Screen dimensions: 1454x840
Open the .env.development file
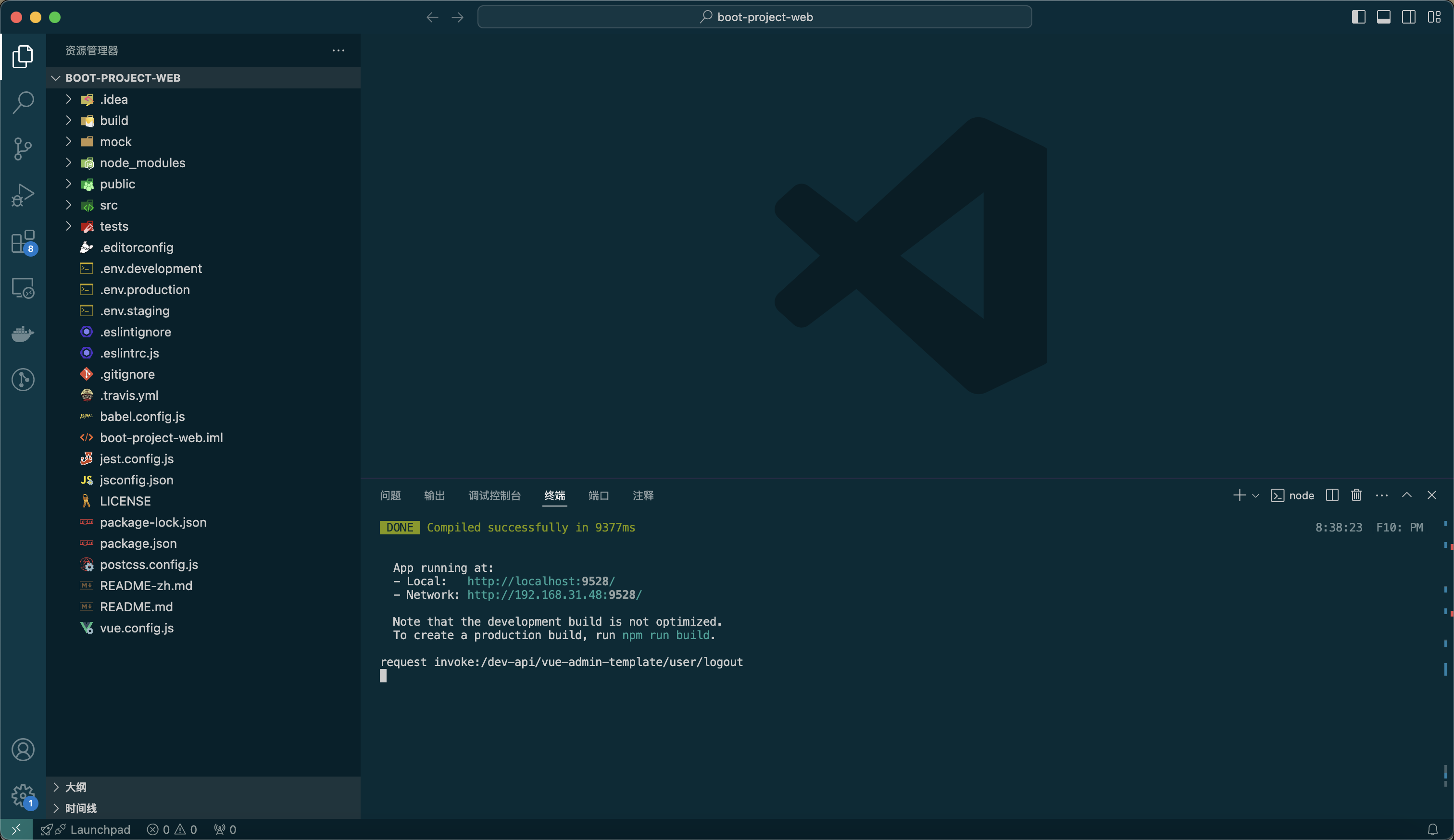tap(203, 269)
